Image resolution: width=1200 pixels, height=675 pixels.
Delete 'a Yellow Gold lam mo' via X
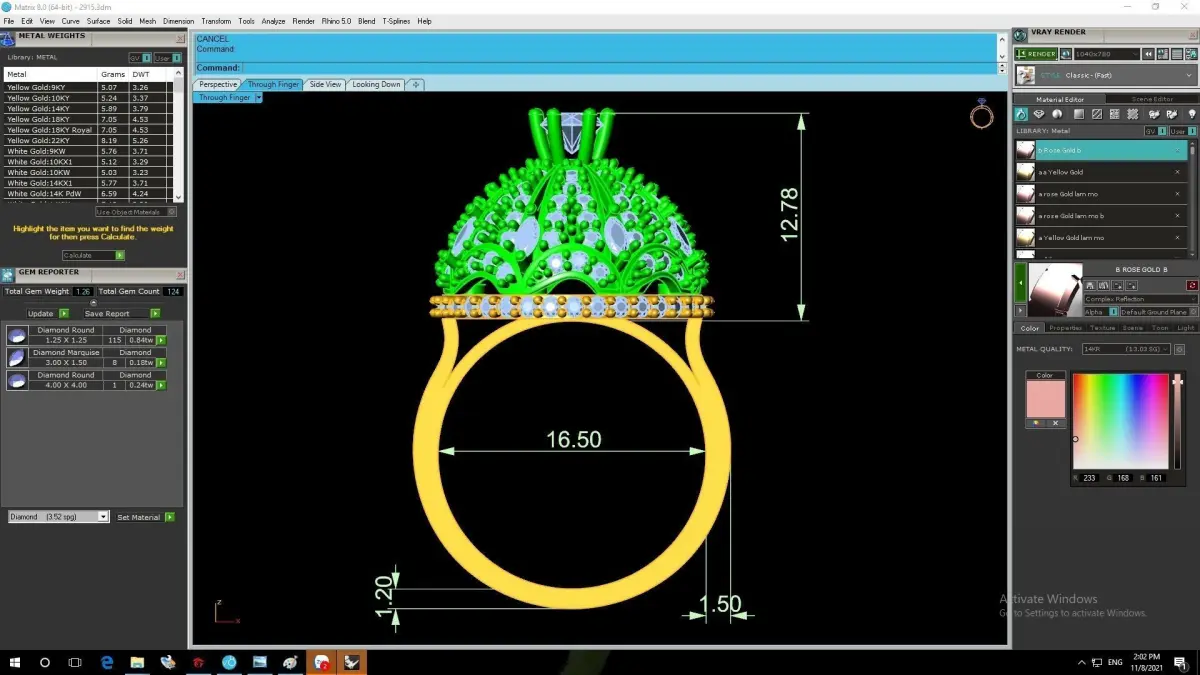(1177, 238)
